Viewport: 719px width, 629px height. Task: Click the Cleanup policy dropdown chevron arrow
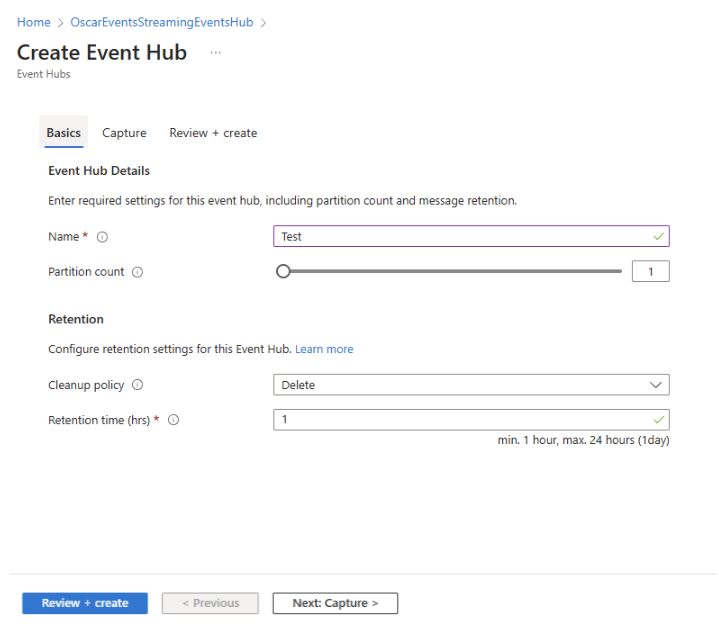pyautogui.click(x=656, y=385)
